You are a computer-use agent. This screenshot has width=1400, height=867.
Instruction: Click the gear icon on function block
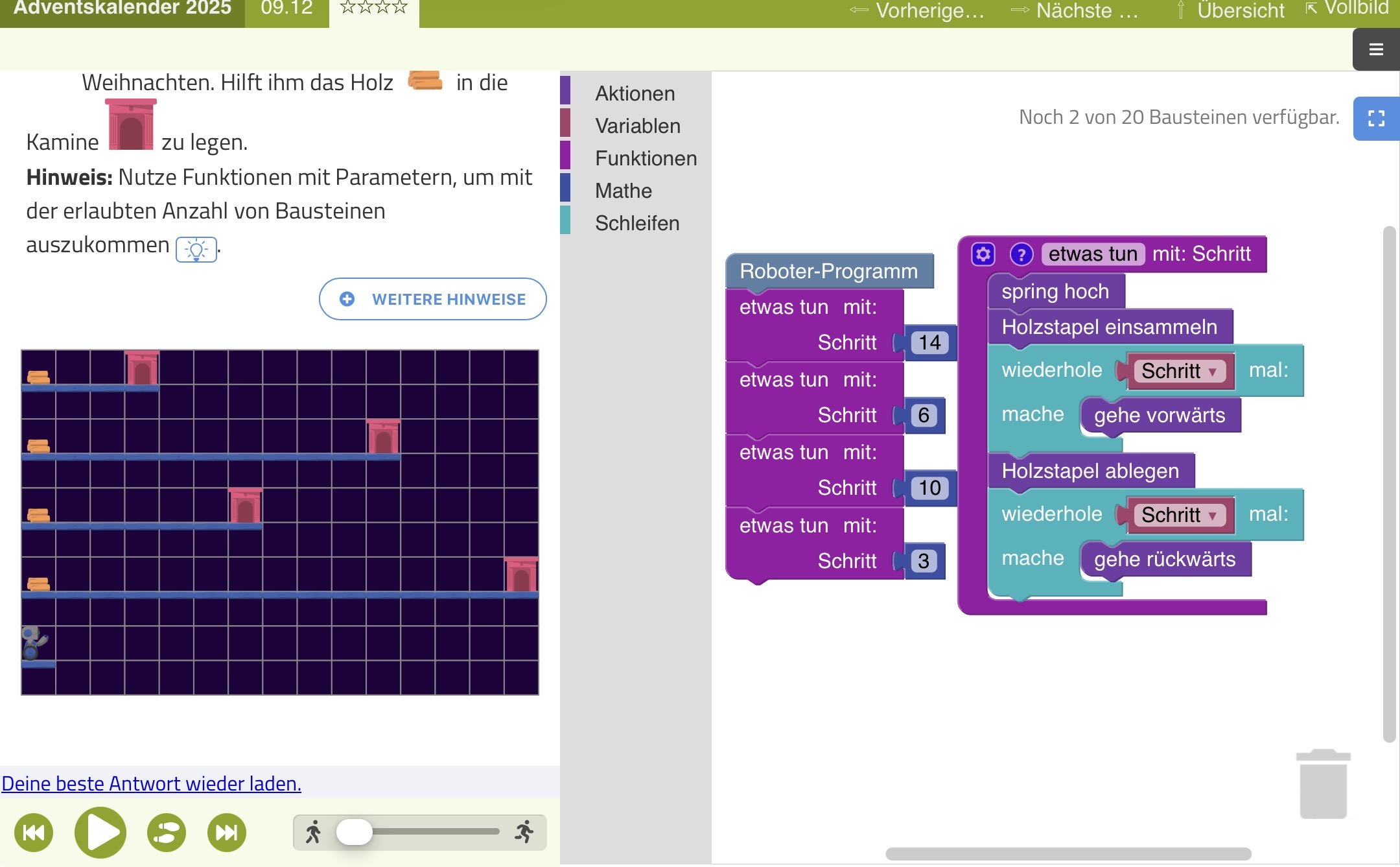coord(983,254)
